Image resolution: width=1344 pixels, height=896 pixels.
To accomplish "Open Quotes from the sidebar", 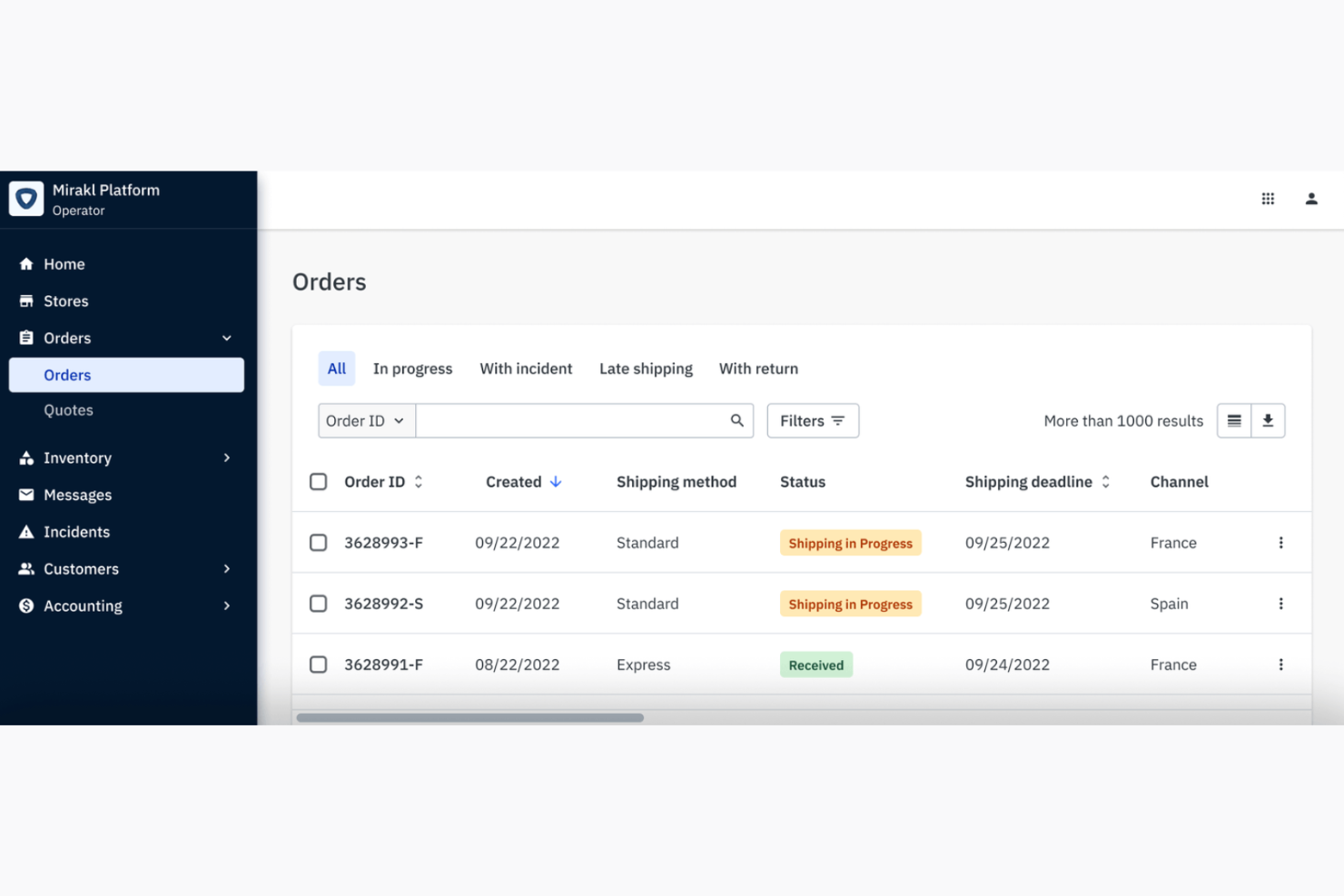I will pyautogui.click(x=68, y=409).
